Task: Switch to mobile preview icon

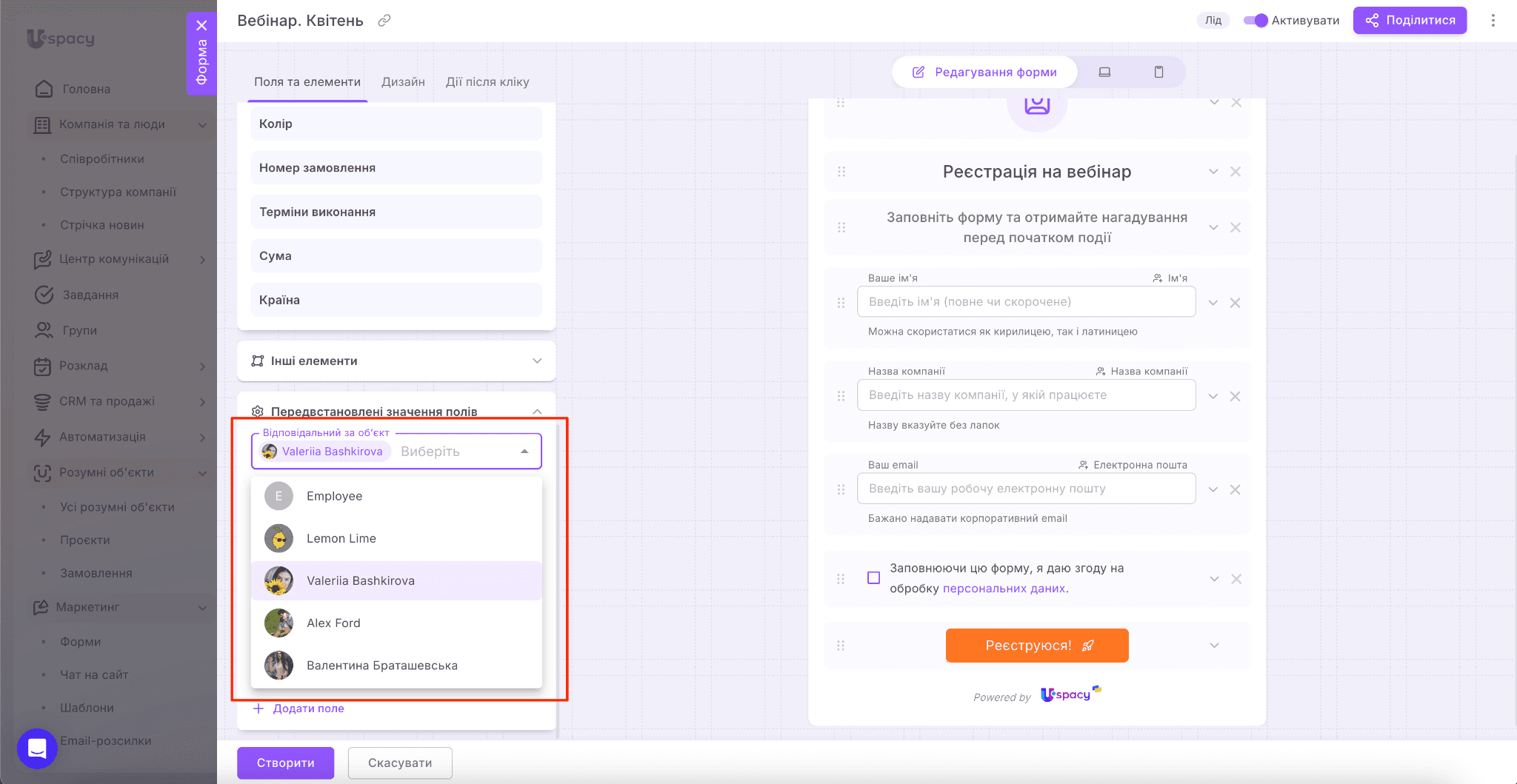Action: click(1158, 72)
